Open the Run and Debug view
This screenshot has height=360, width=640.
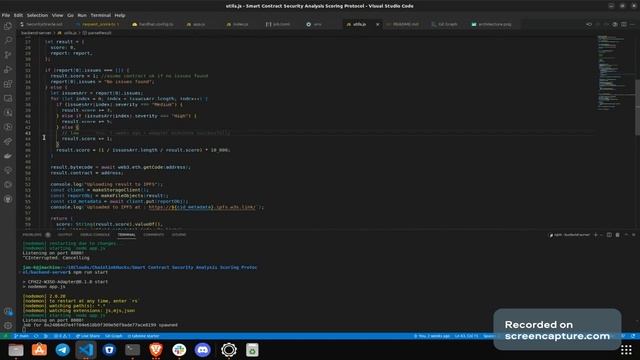tap(8, 69)
